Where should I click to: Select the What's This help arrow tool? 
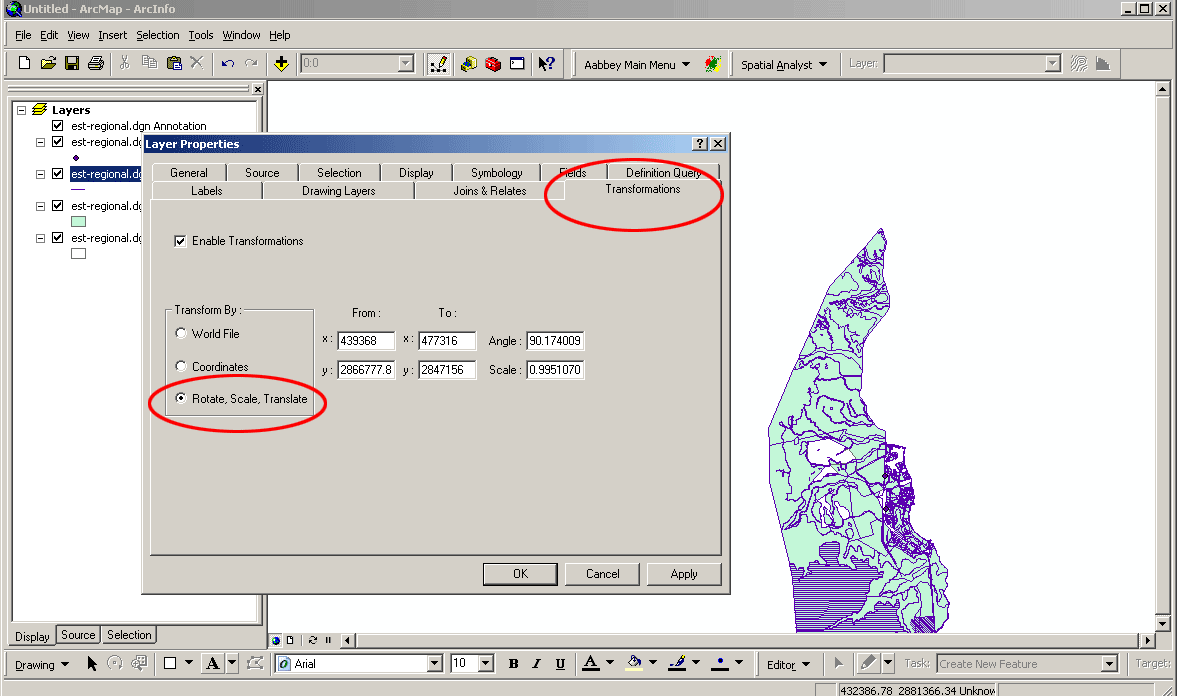pyautogui.click(x=546, y=63)
